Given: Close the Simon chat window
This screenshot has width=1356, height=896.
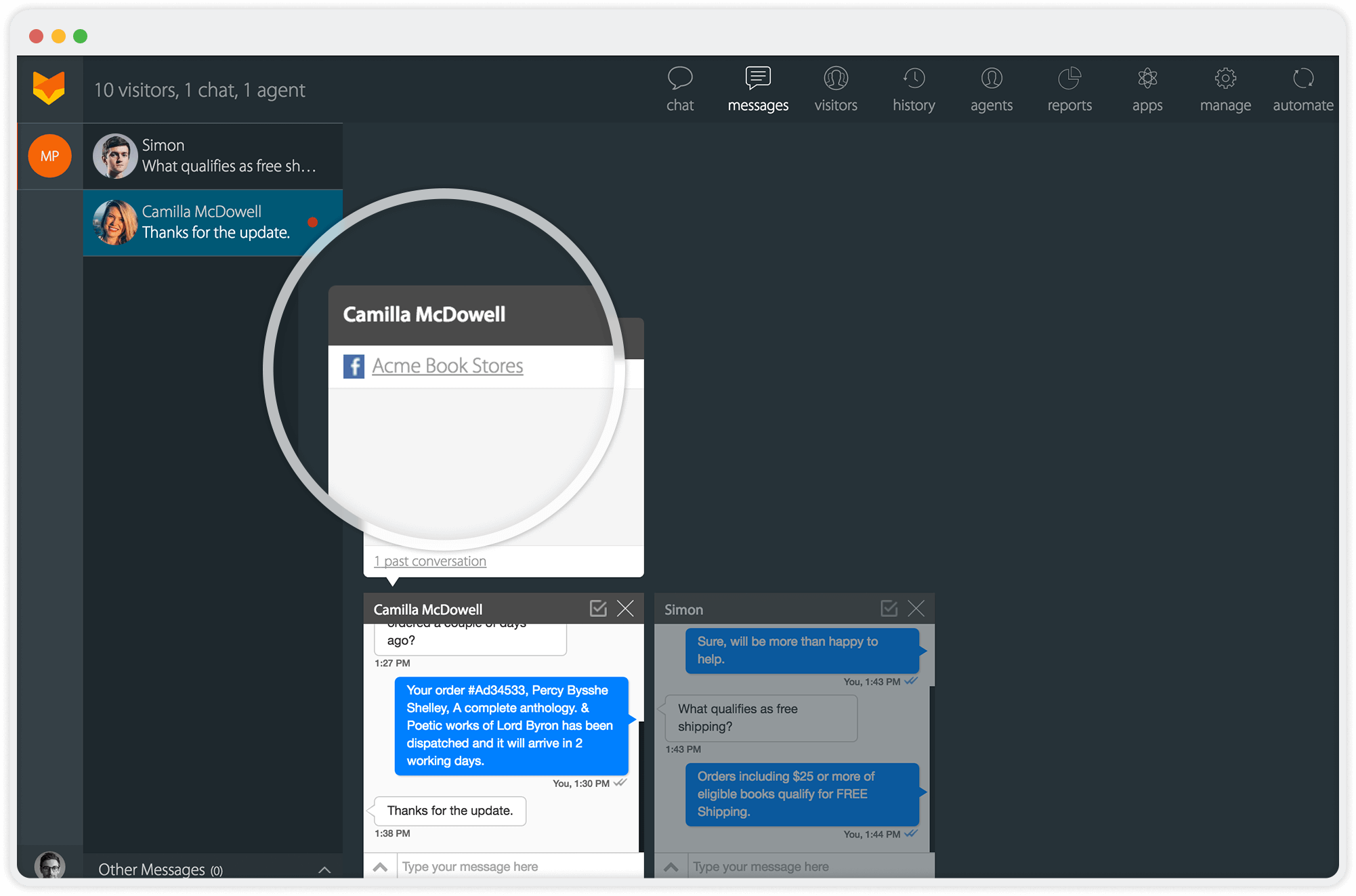Looking at the screenshot, I should [916, 608].
